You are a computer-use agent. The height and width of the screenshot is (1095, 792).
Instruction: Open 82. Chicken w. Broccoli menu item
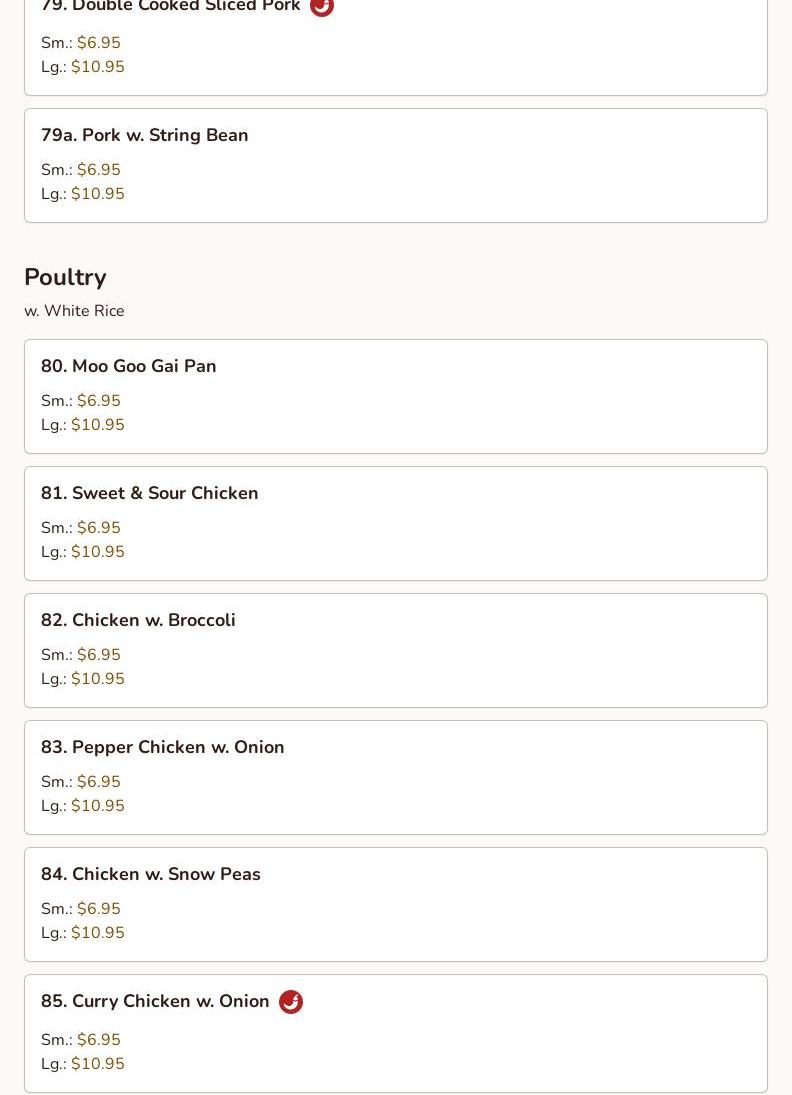pos(396,651)
